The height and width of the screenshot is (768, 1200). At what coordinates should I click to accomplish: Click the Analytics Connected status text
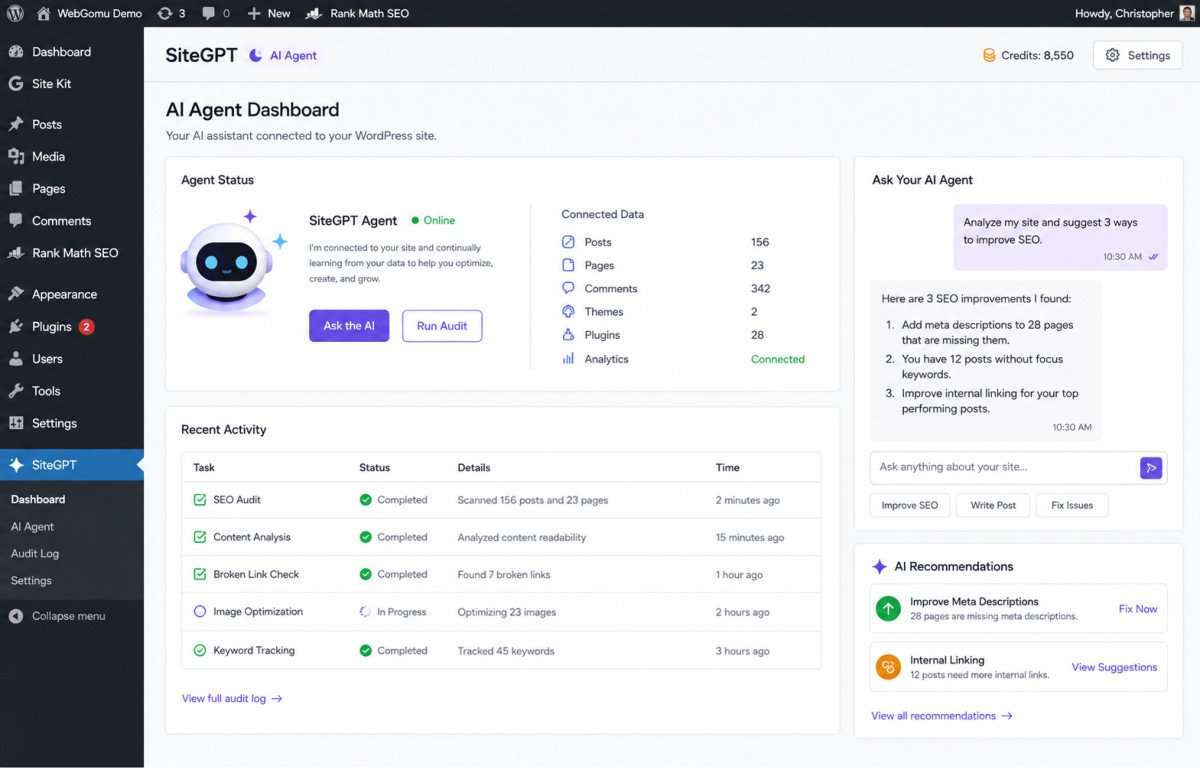pyautogui.click(x=778, y=359)
